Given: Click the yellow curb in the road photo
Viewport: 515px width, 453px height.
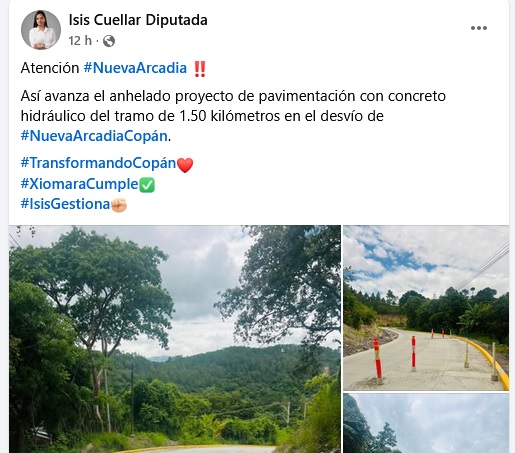Looking at the screenshot, I should tap(490, 359).
